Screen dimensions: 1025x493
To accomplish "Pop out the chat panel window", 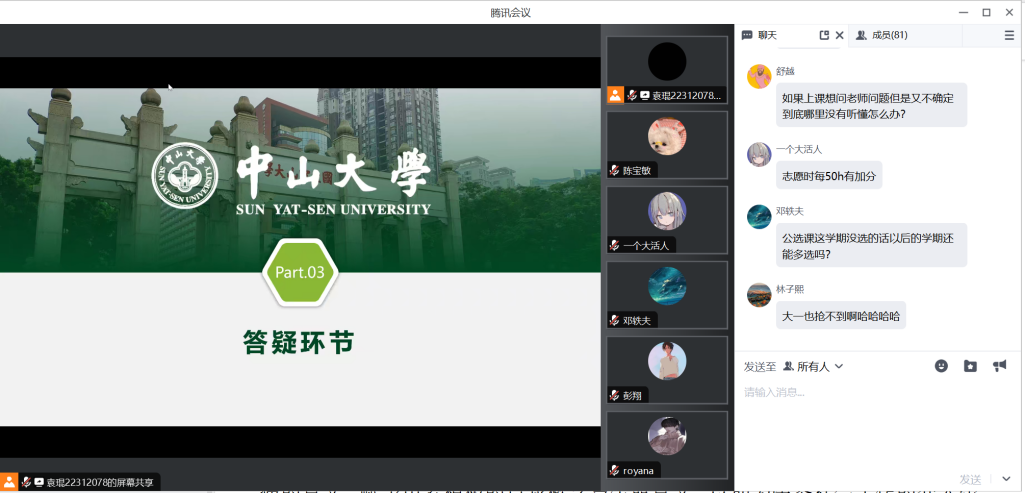I will pyautogui.click(x=824, y=35).
